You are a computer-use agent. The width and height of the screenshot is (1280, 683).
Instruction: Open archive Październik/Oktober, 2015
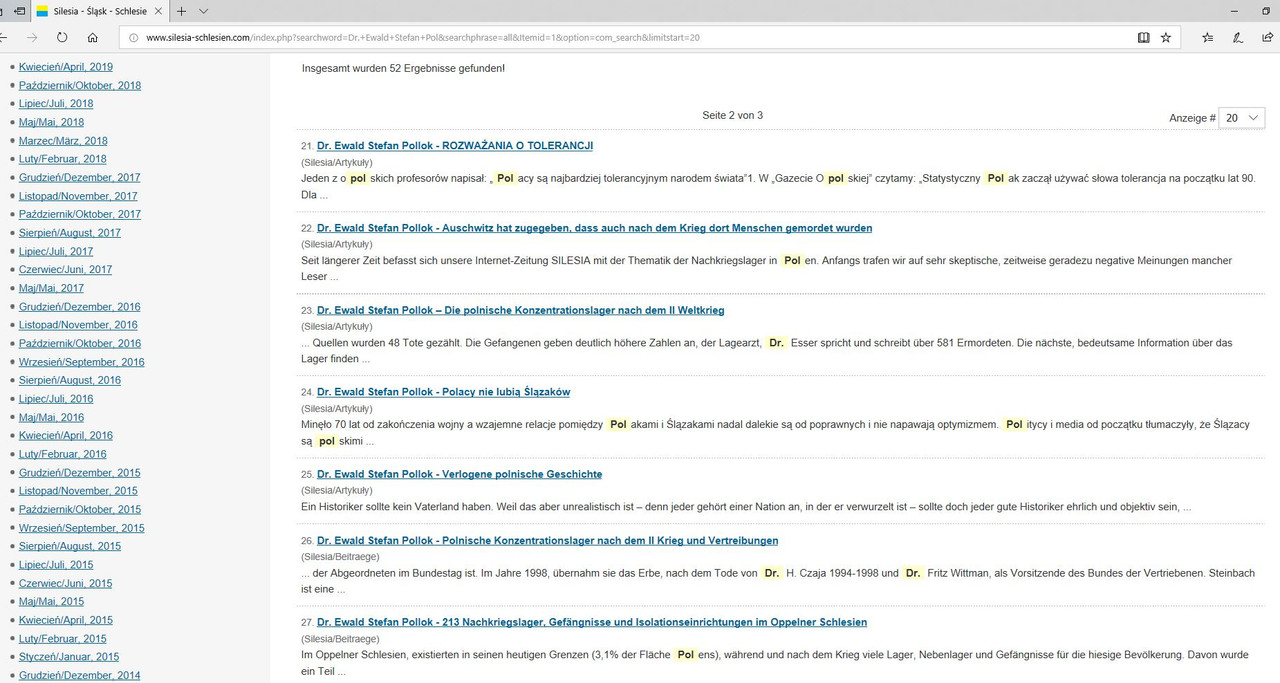tap(80, 510)
